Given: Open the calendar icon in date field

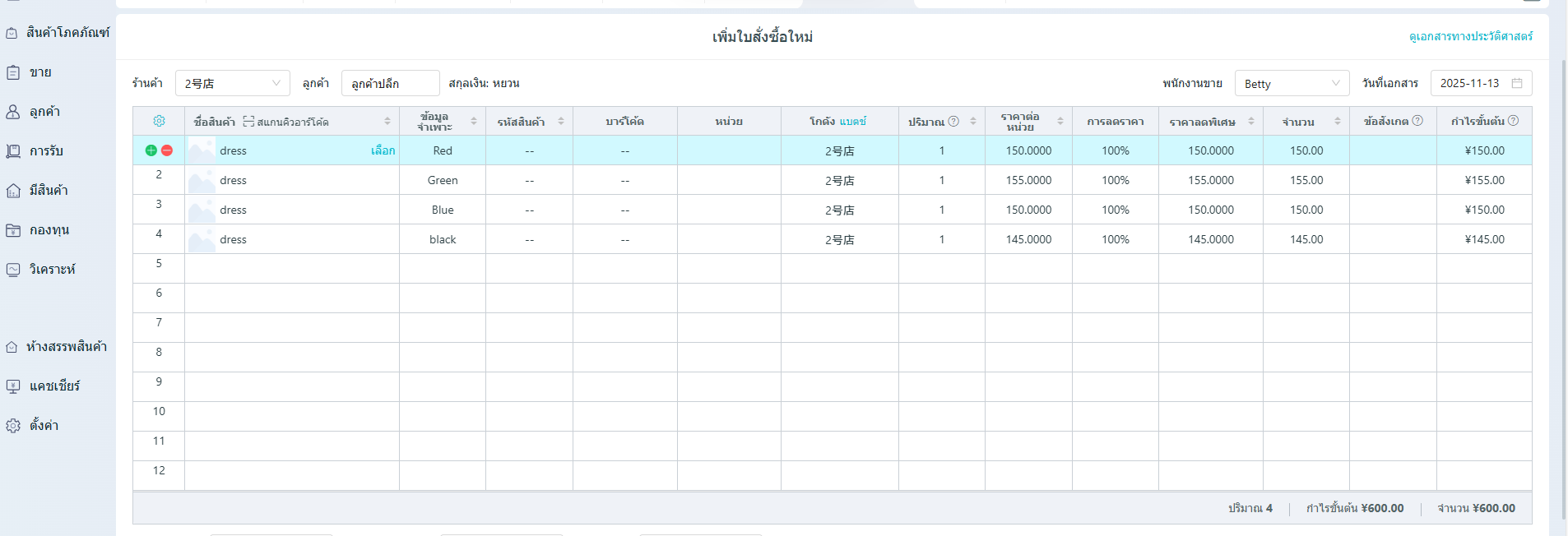Looking at the screenshot, I should coord(1517,83).
